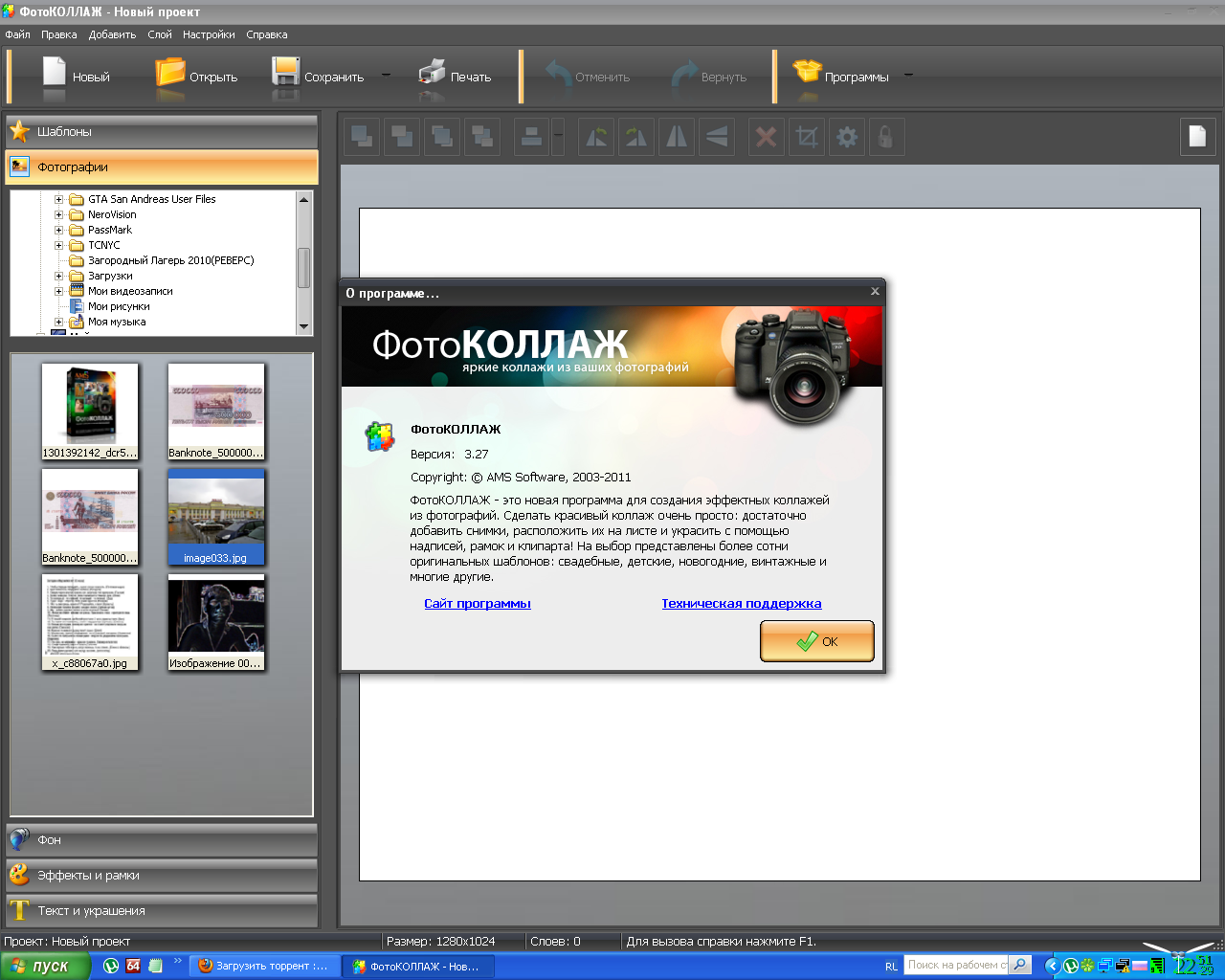The image size is (1225, 980).
Task: Click the Сайт программы link
Action: pyautogui.click(x=478, y=604)
